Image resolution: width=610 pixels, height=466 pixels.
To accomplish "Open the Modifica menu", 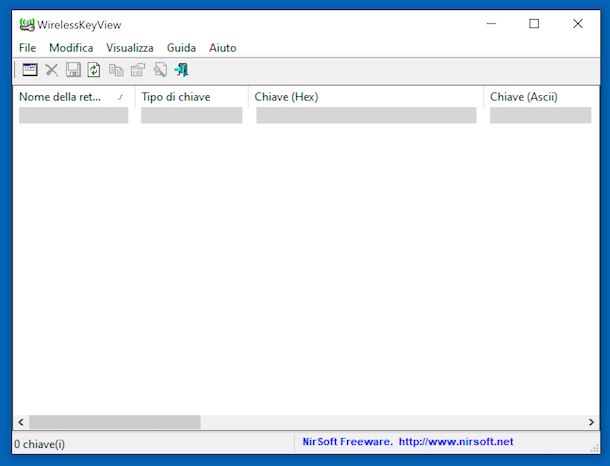I will pos(71,48).
